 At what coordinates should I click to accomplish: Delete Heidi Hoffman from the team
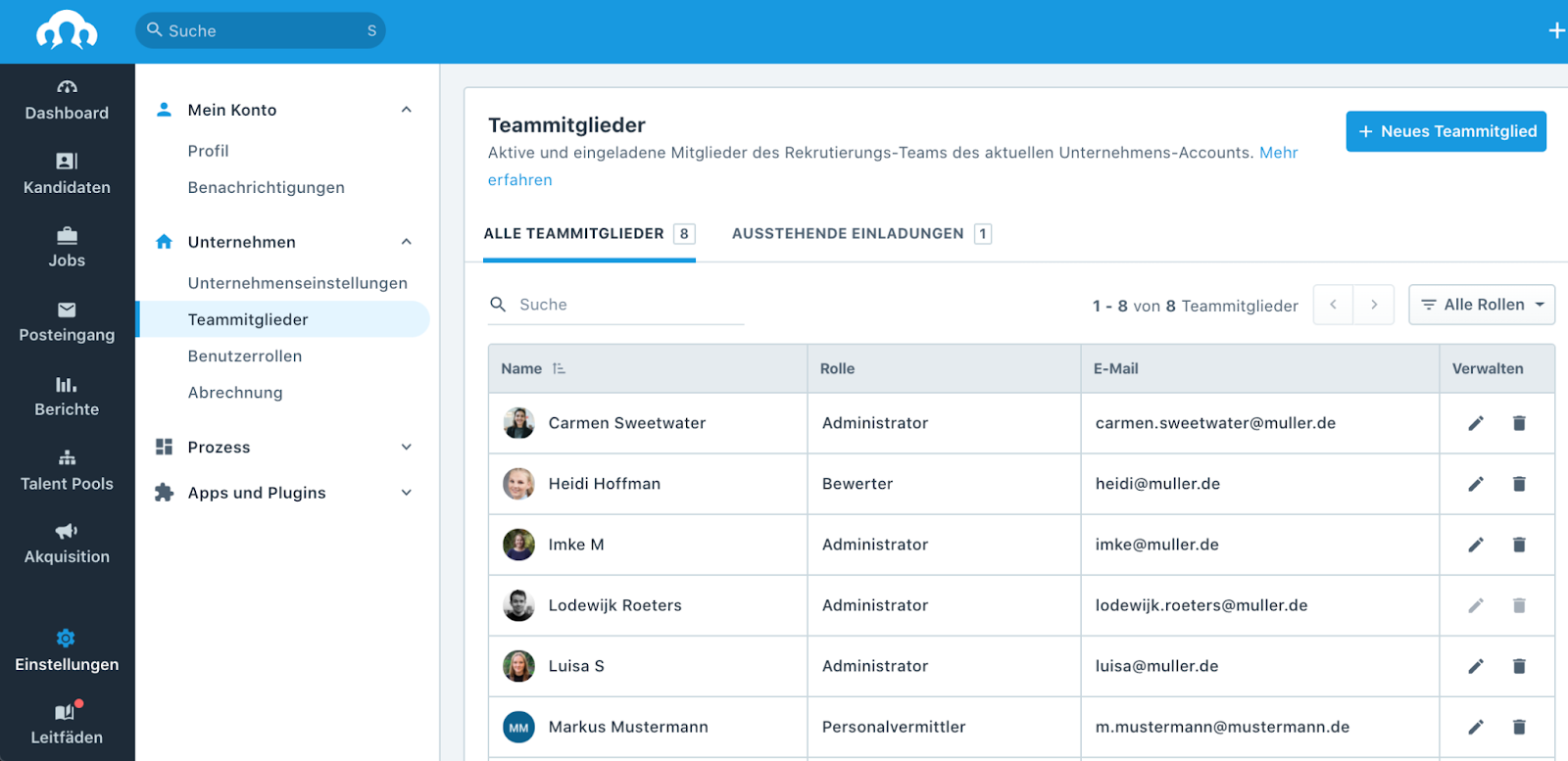(x=1519, y=484)
